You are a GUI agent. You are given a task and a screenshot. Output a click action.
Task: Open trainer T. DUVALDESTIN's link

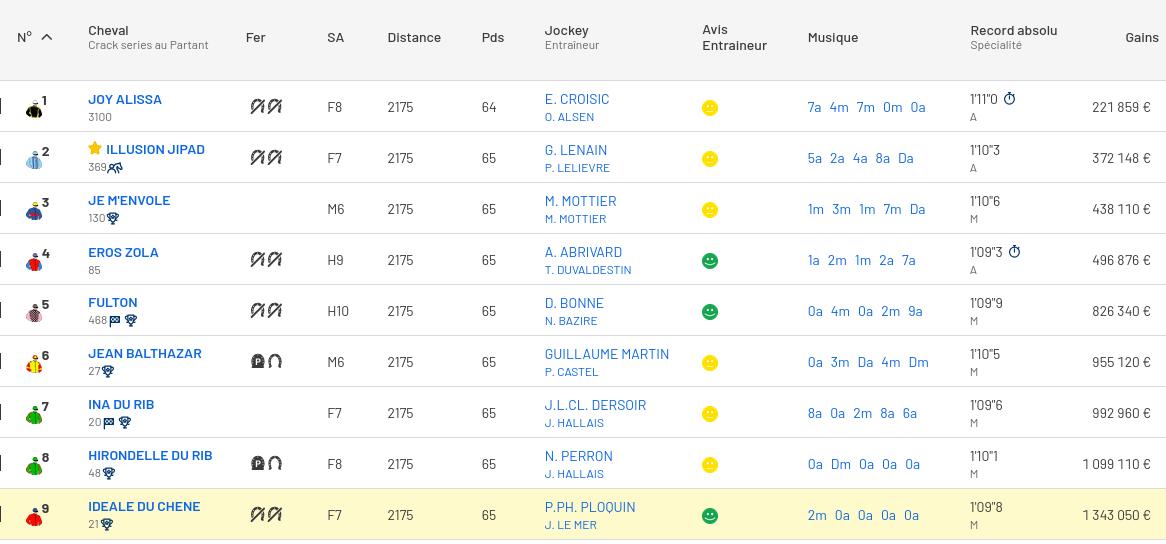point(587,270)
